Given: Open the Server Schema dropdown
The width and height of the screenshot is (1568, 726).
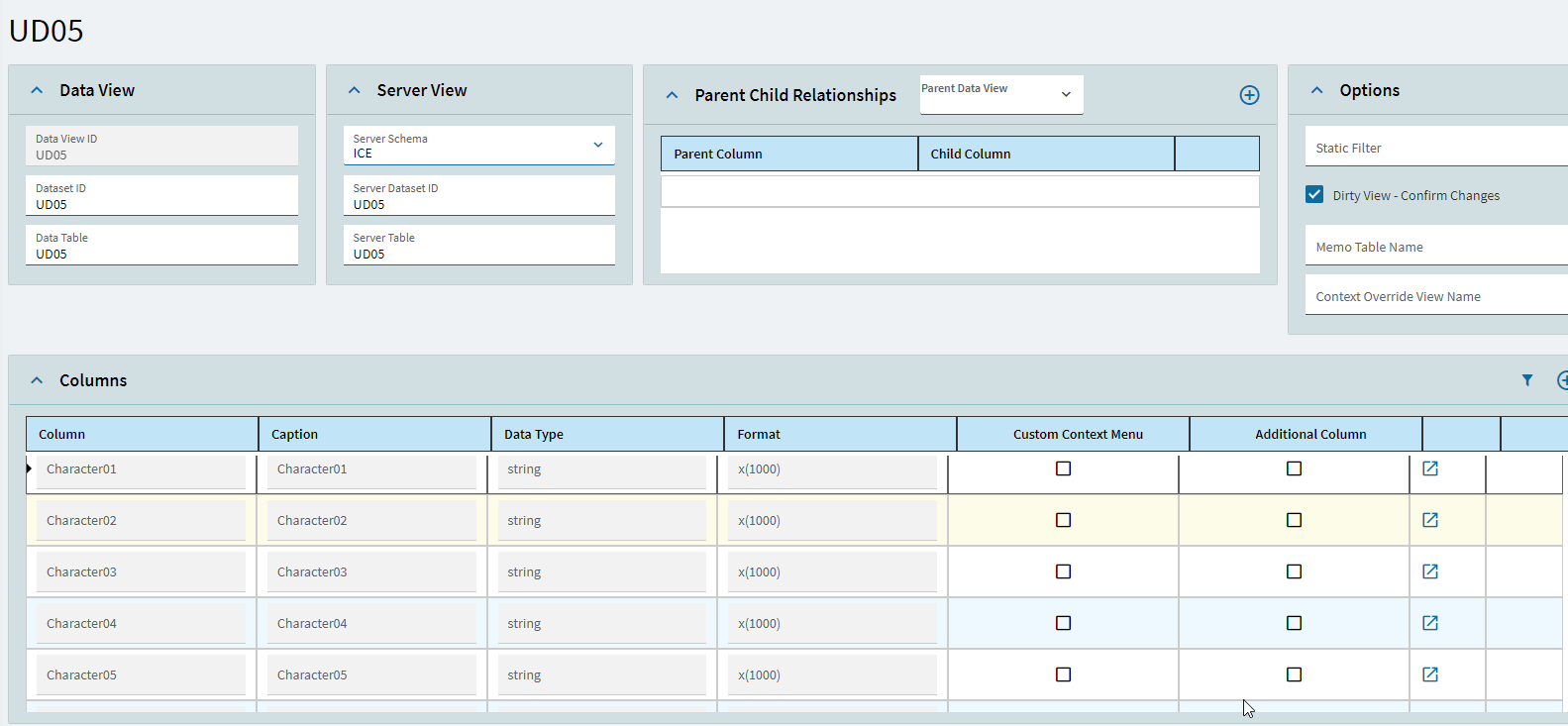Looking at the screenshot, I should coord(597,146).
